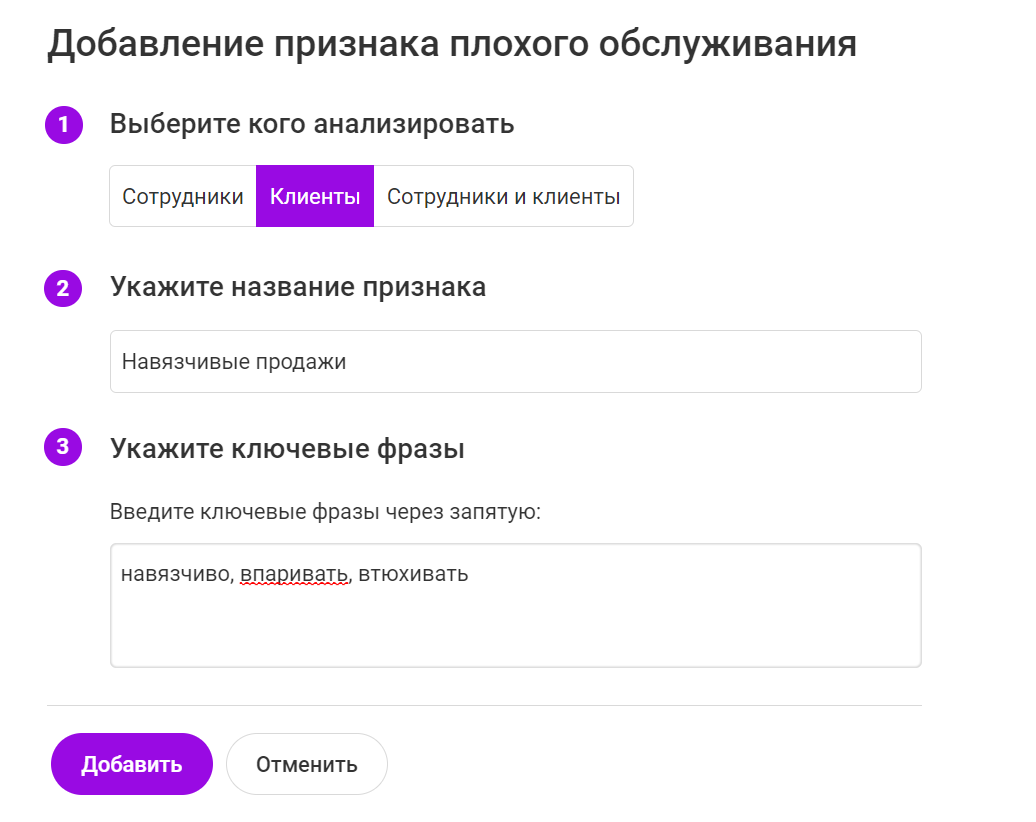
Task: Click the misspelled underlined word впаривать
Action: coord(294,575)
